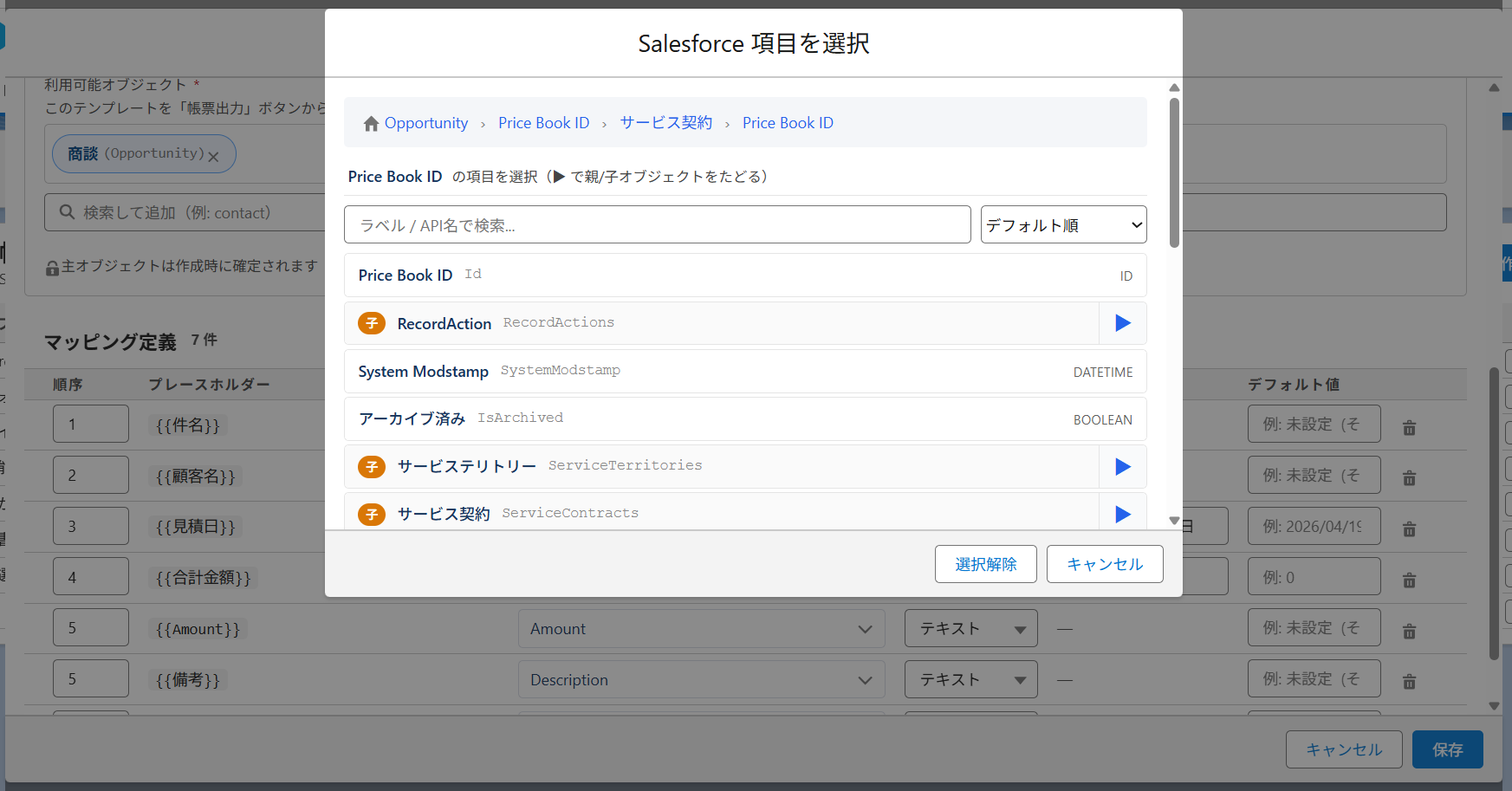Edit order number for {{Amount}} row
Viewport: 1512px width, 791px height.
coord(91,628)
